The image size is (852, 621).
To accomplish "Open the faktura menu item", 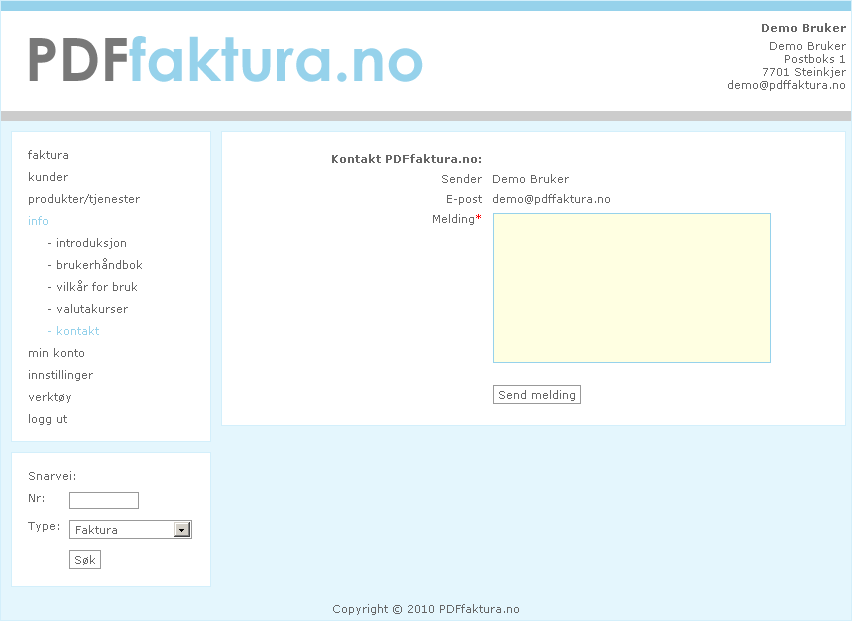I will coord(48,155).
